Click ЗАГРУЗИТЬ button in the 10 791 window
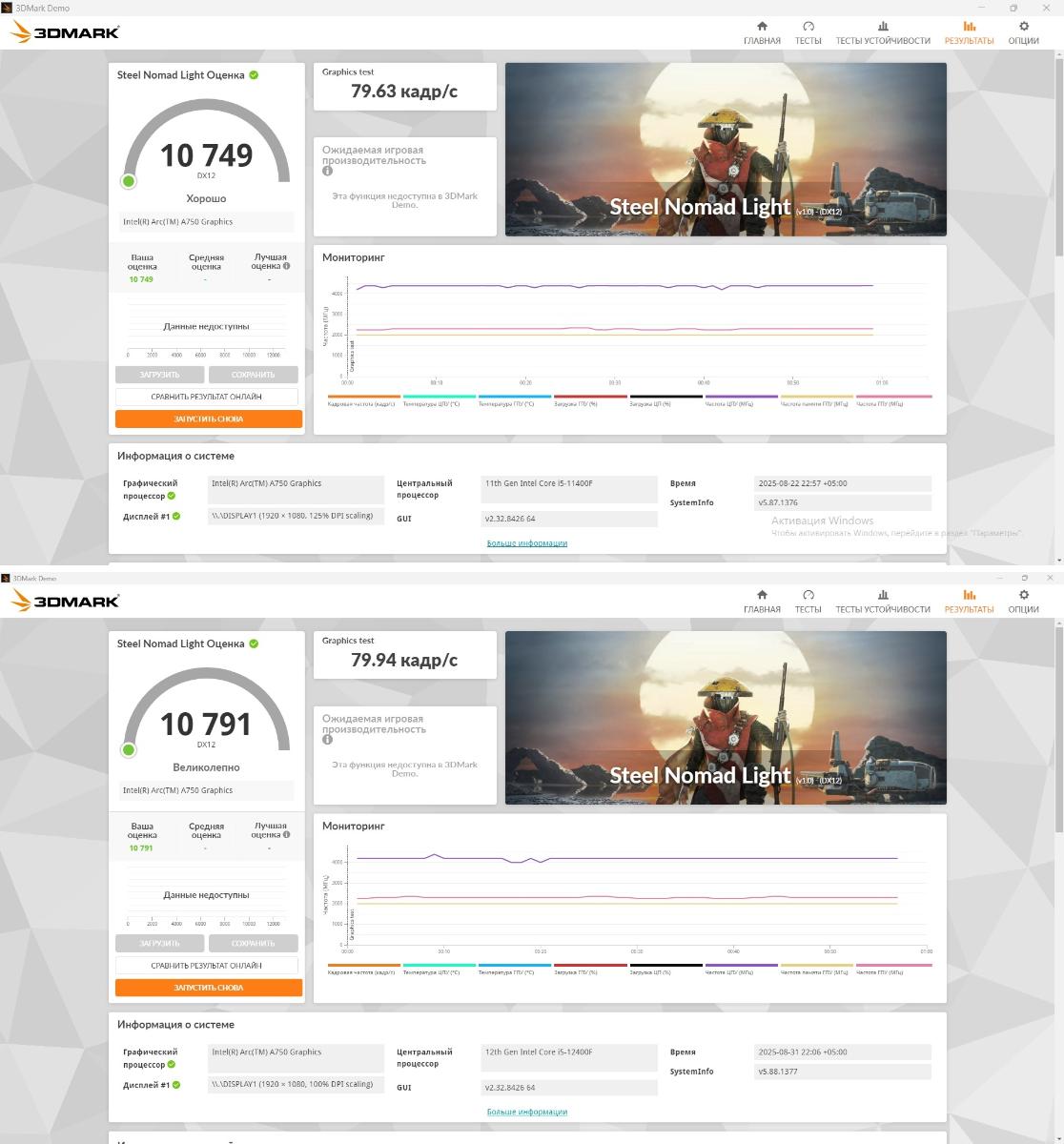Viewport: 1064px width, 1144px height. 159,943
